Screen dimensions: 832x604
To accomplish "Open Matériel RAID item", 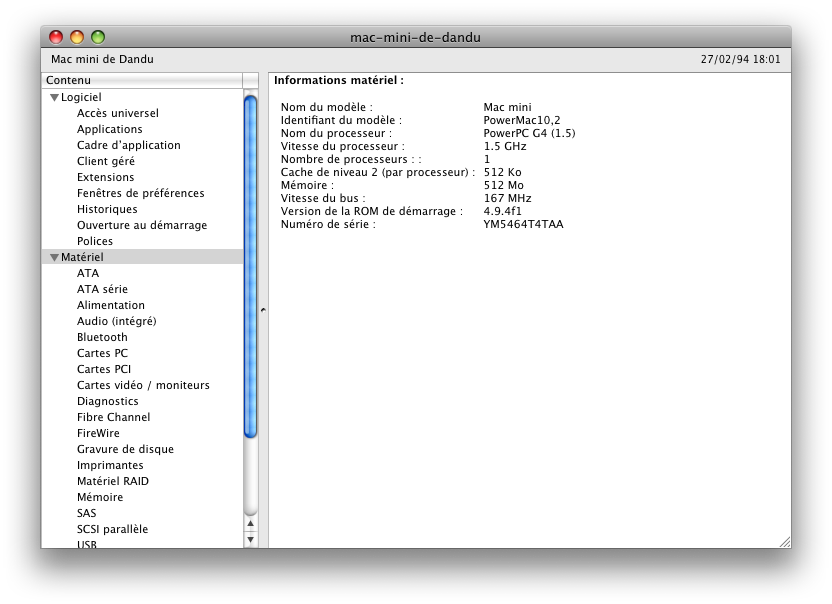I will (112, 481).
